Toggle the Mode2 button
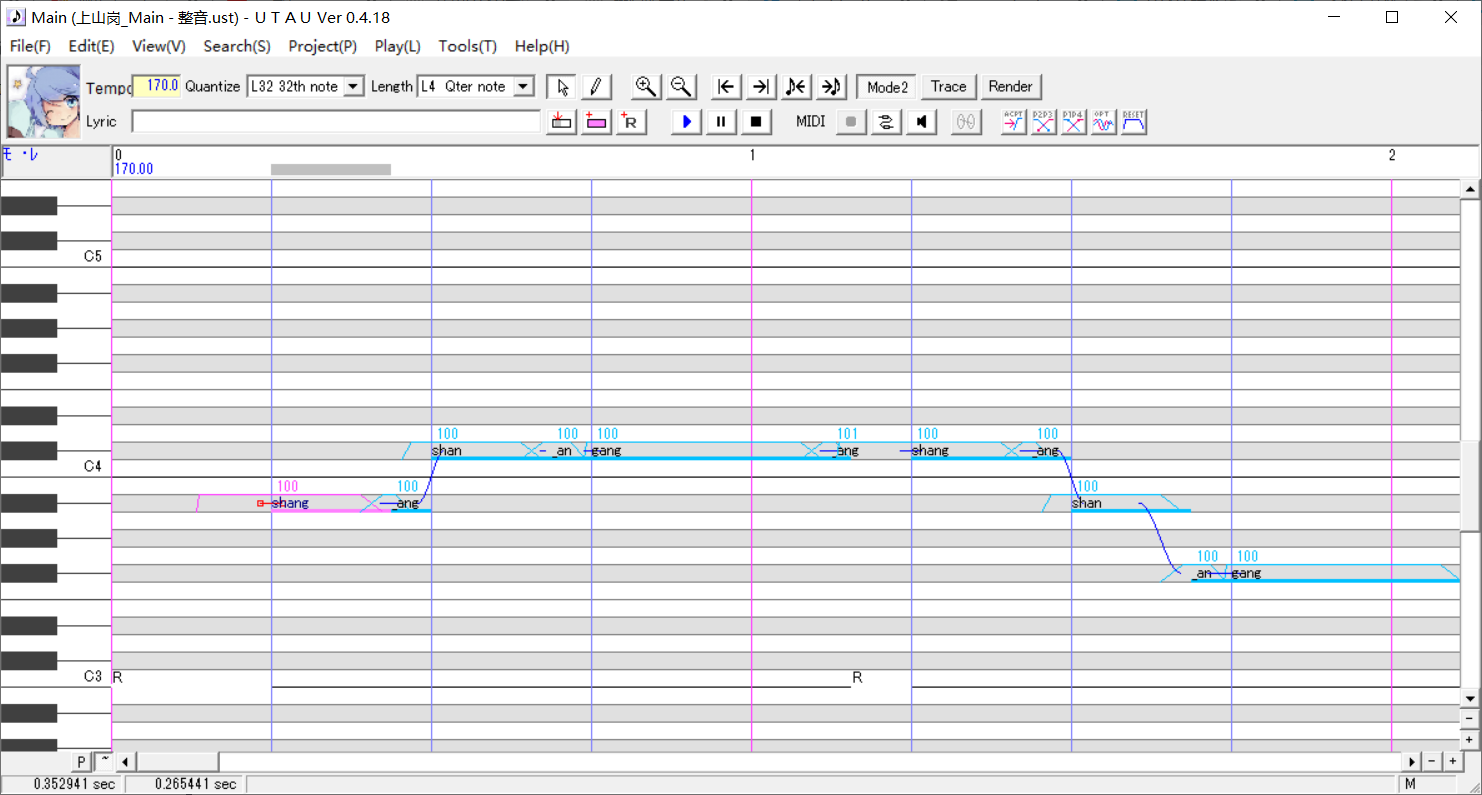The height and width of the screenshot is (795, 1482). click(887, 87)
